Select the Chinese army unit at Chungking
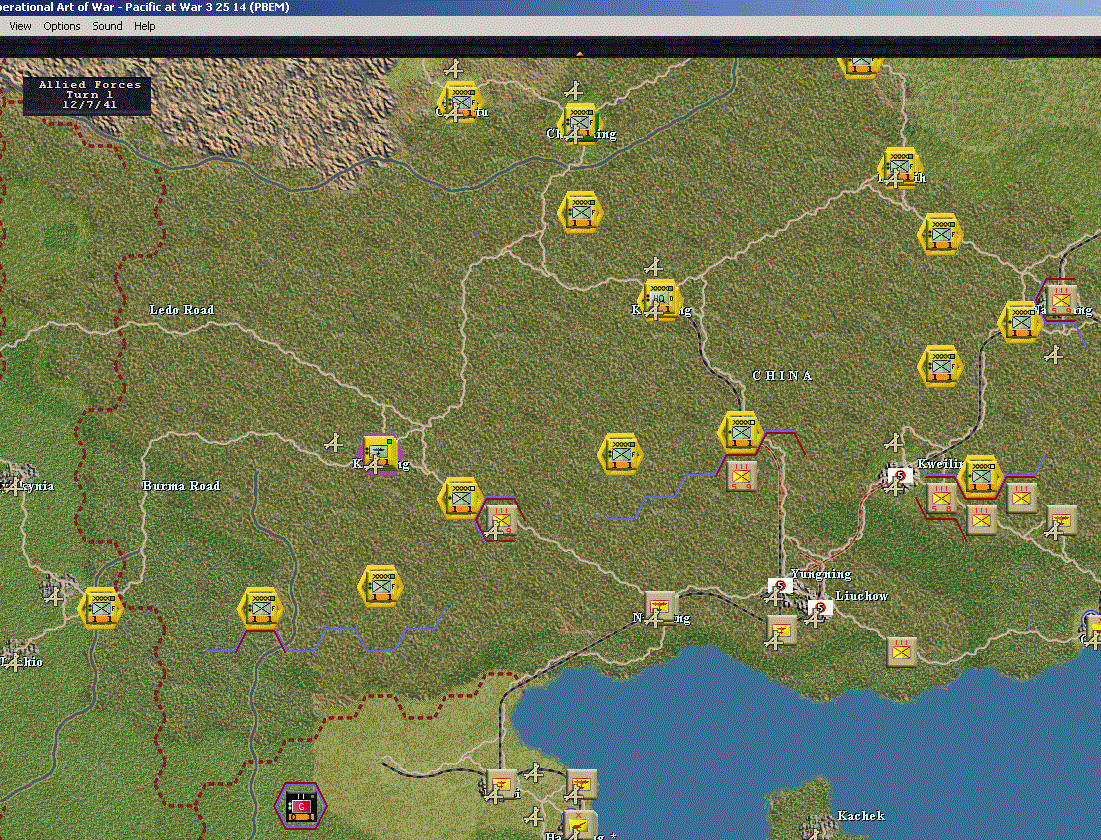Image resolution: width=1101 pixels, height=840 pixels. click(579, 122)
